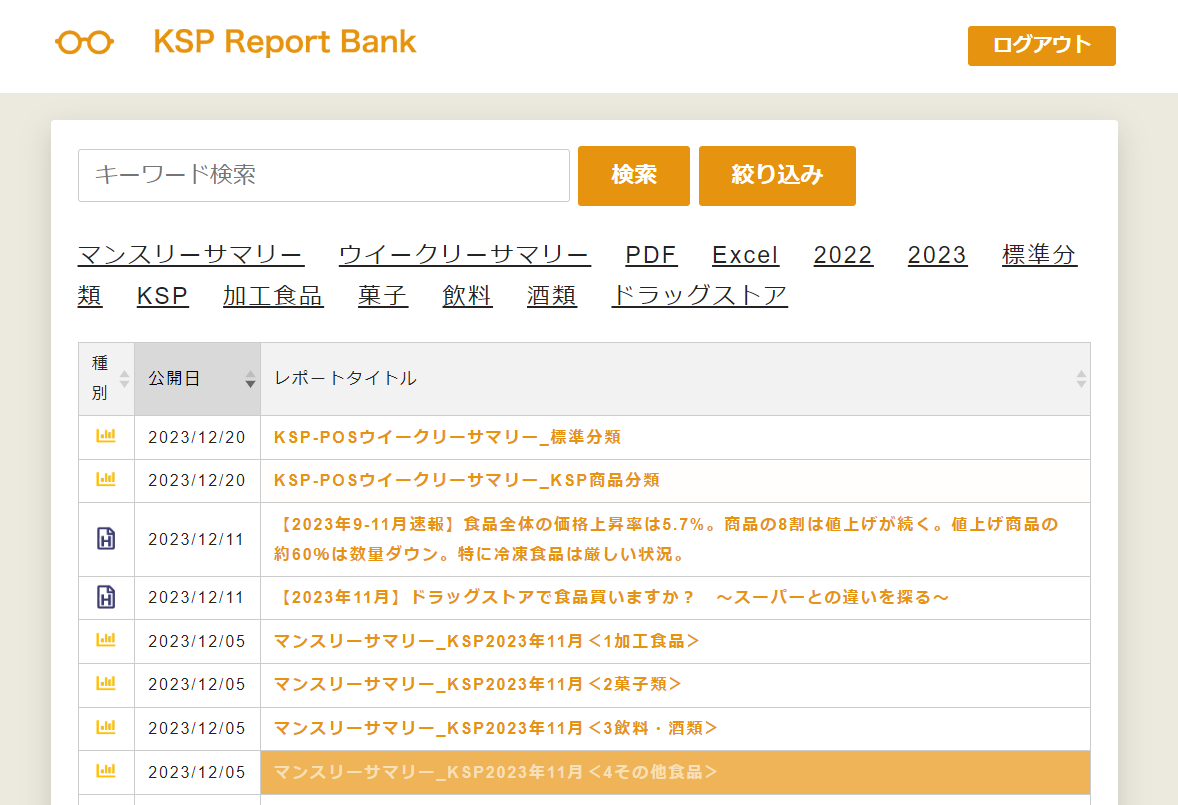
Task: Open 【2023年9-11月速報】 price report
Action: (x=666, y=539)
